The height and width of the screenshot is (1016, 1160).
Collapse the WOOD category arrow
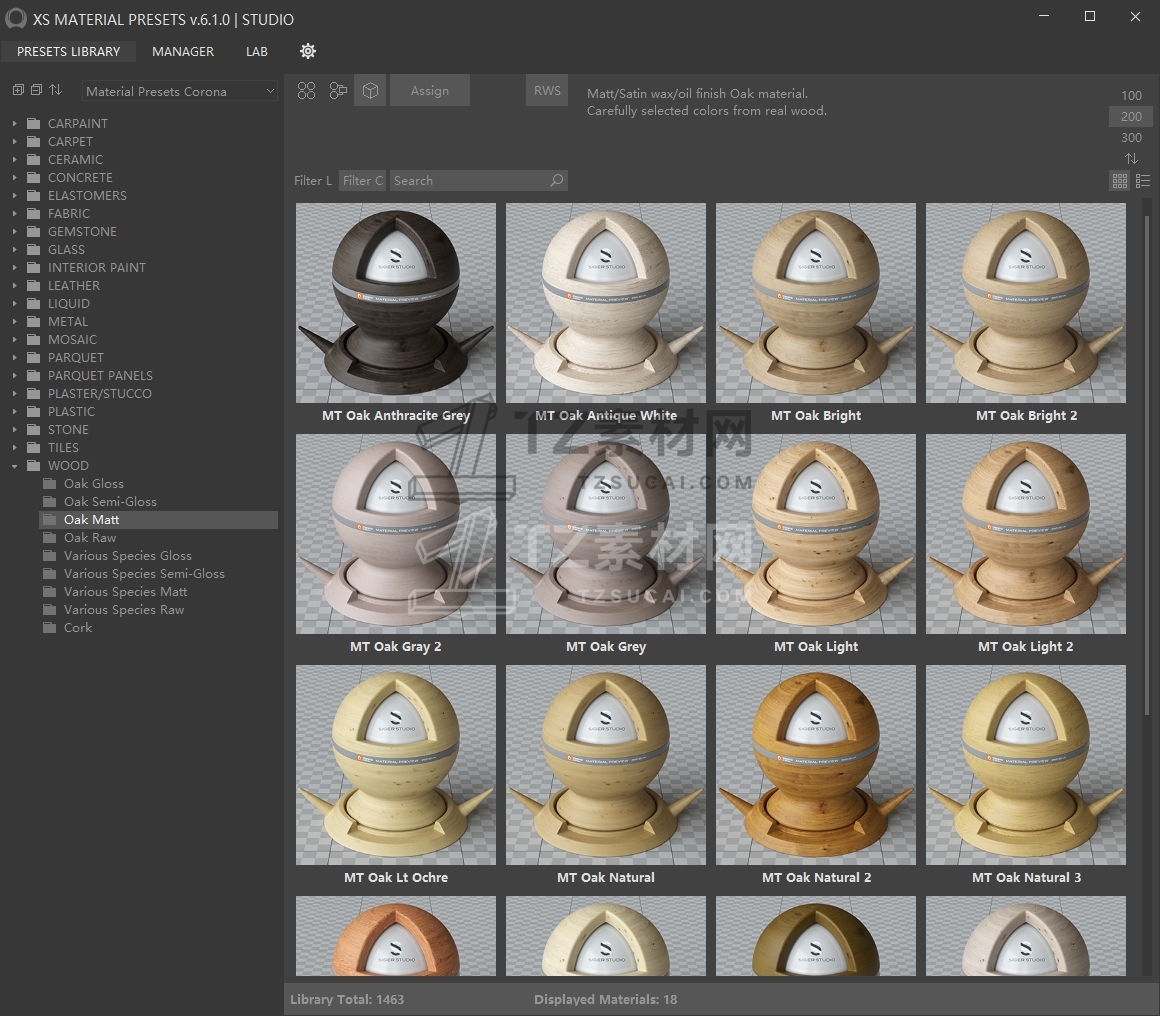(x=14, y=465)
